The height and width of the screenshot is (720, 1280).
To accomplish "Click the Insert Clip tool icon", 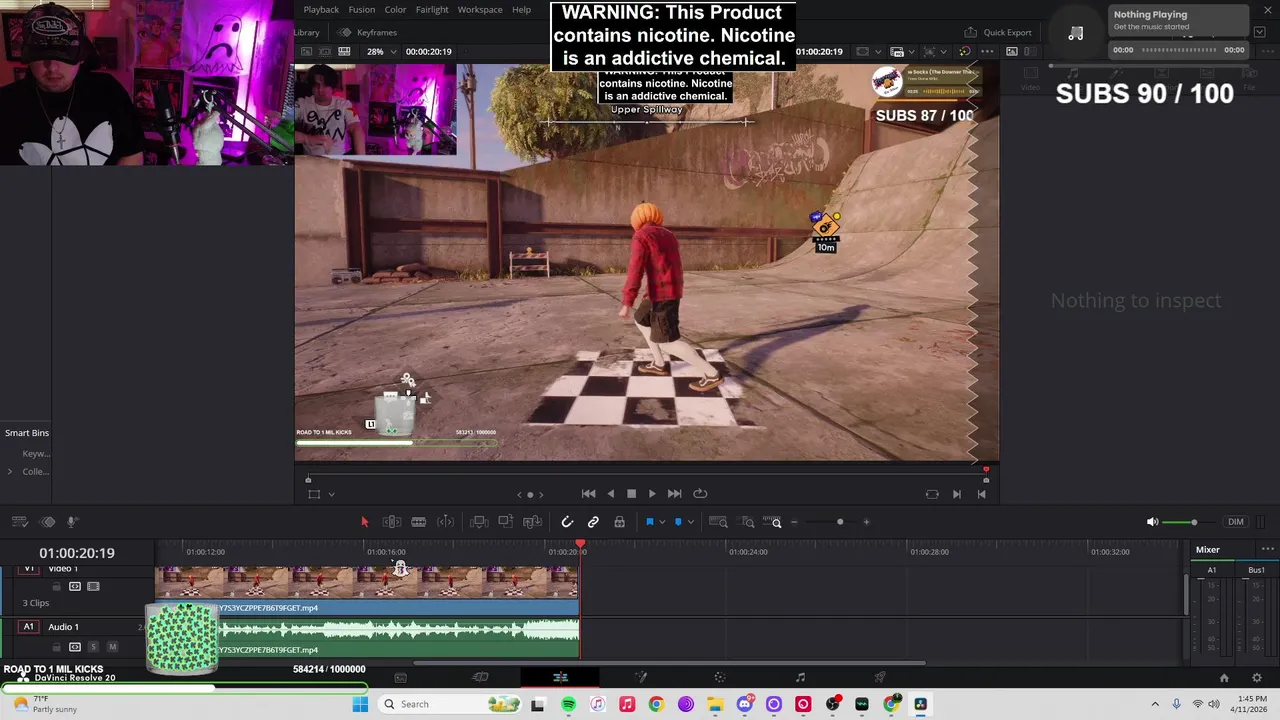I will coord(479,522).
